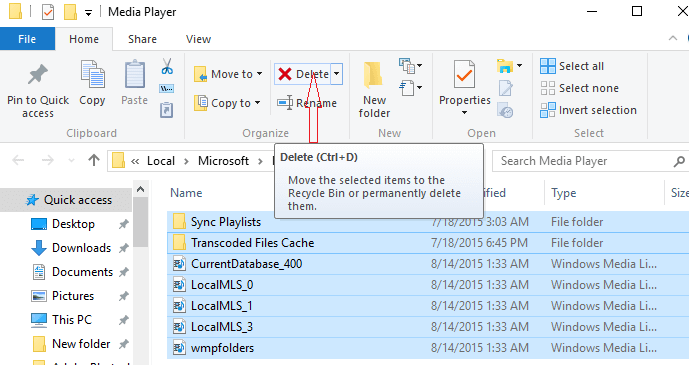The image size is (689, 365).
Task: Expand the Delete options arrow
Action: [x=337, y=74]
